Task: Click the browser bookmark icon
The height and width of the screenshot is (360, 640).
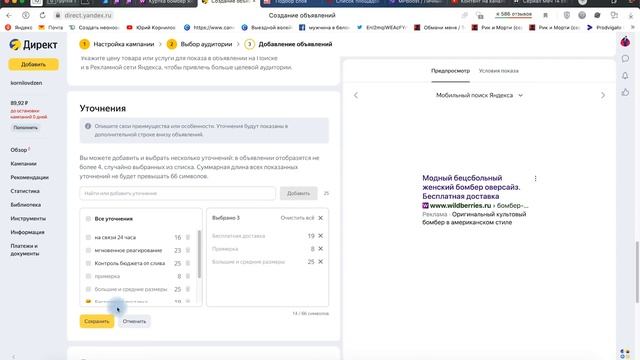Action: point(545,16)
